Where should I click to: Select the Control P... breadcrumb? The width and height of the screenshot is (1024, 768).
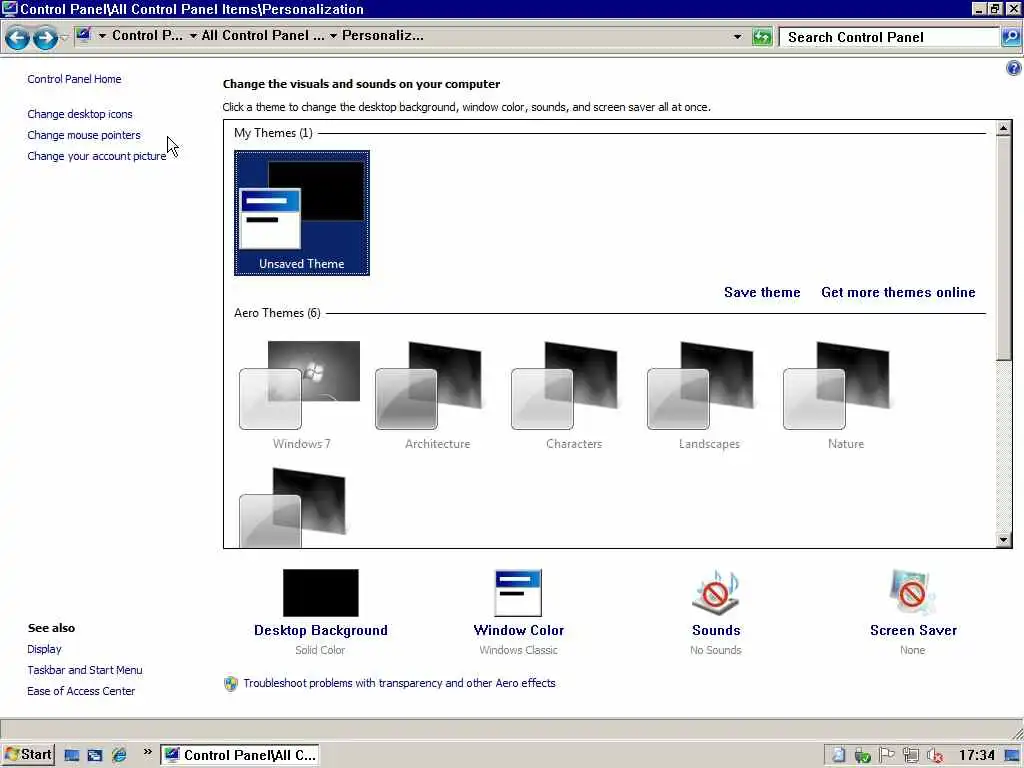click(x=148, y=35)
